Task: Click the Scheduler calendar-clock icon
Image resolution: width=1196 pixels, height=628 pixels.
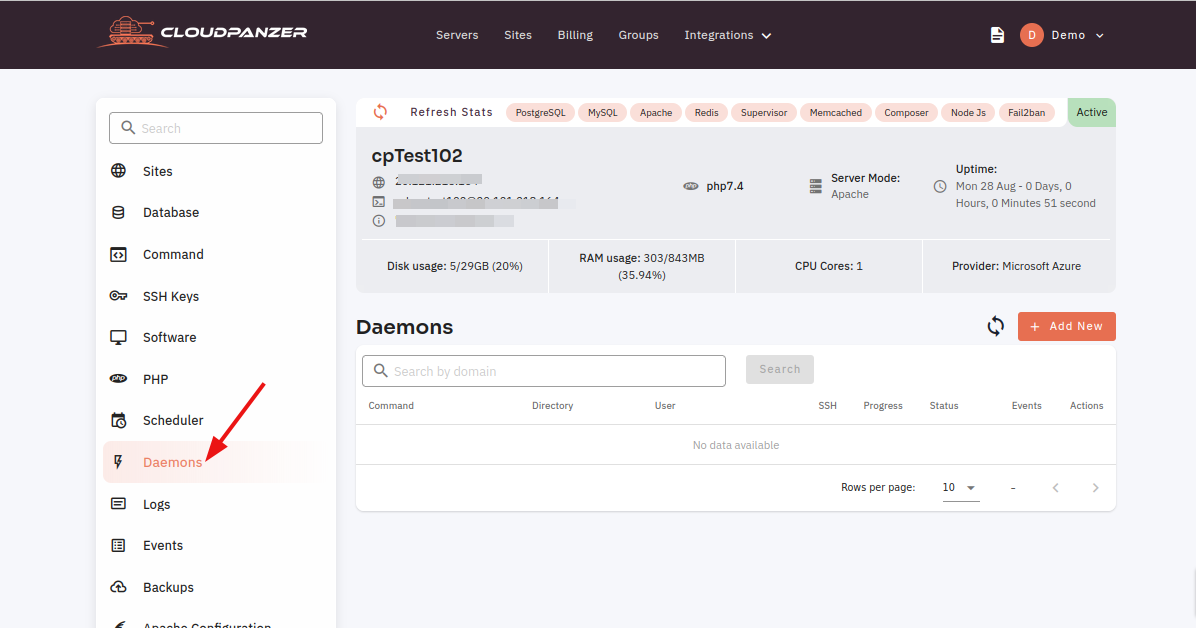Action: coord(118,420)
